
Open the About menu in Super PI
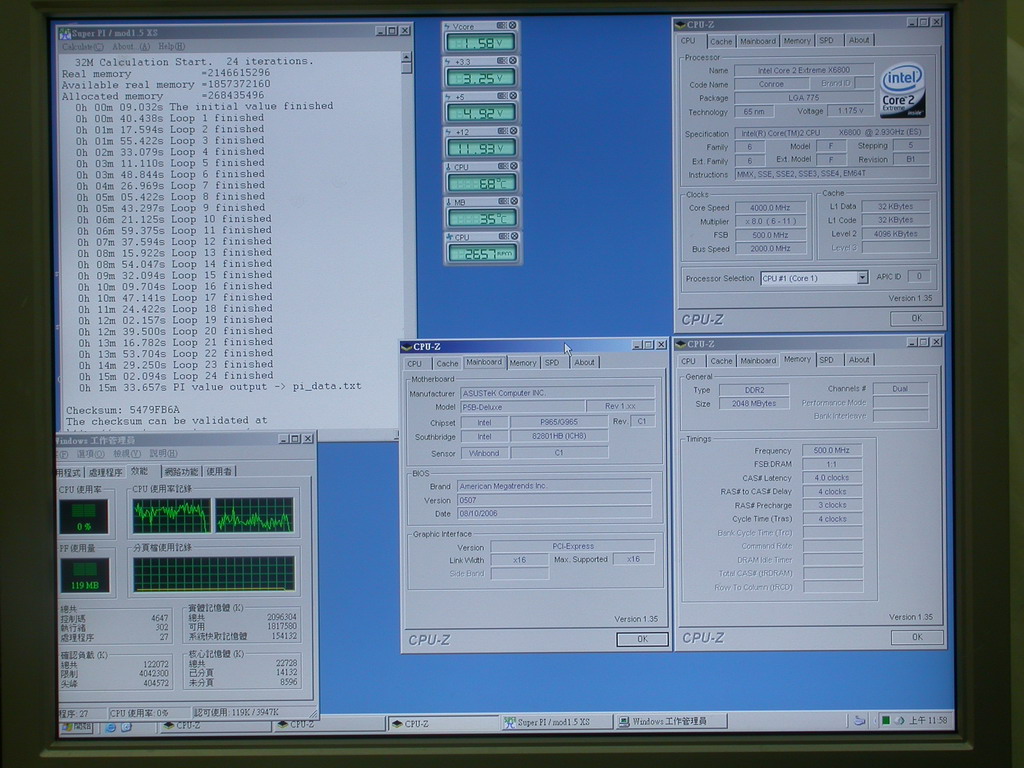131,47
